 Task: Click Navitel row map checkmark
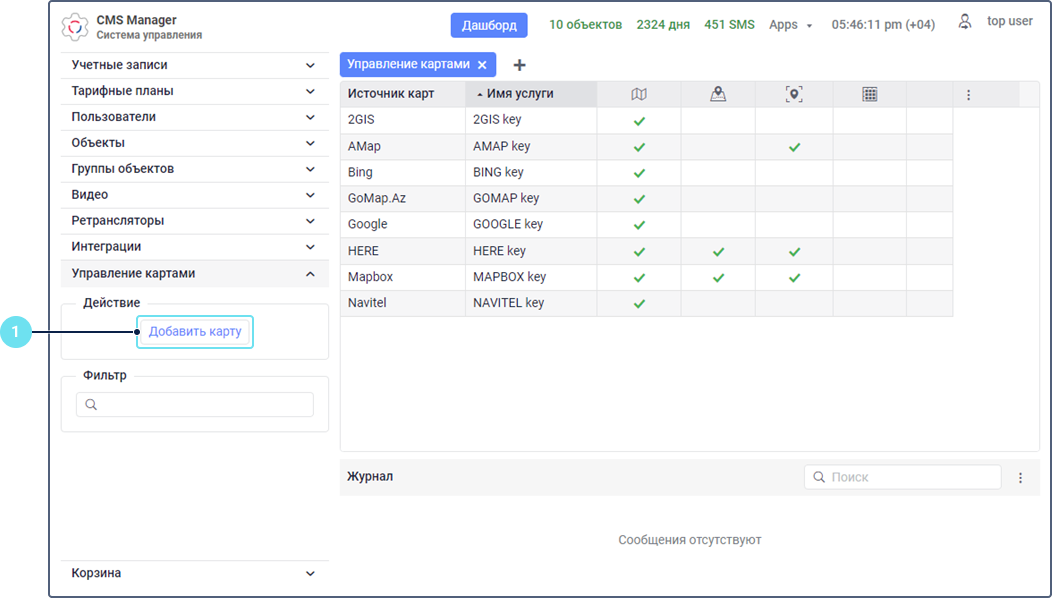(639, 303)
